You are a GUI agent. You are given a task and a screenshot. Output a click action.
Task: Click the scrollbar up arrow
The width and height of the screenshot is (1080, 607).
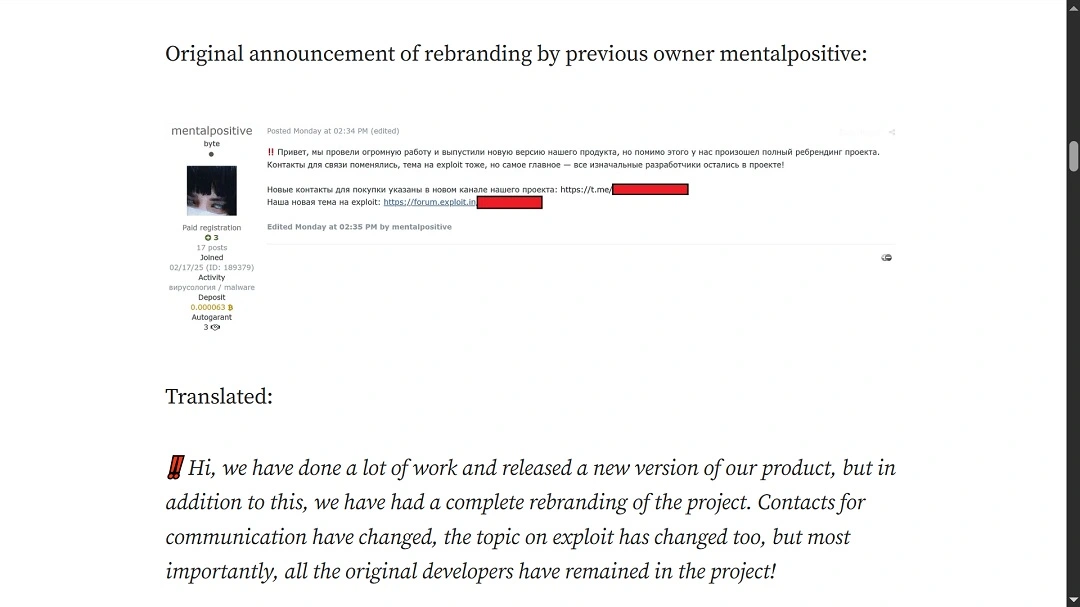(1073, 8)
